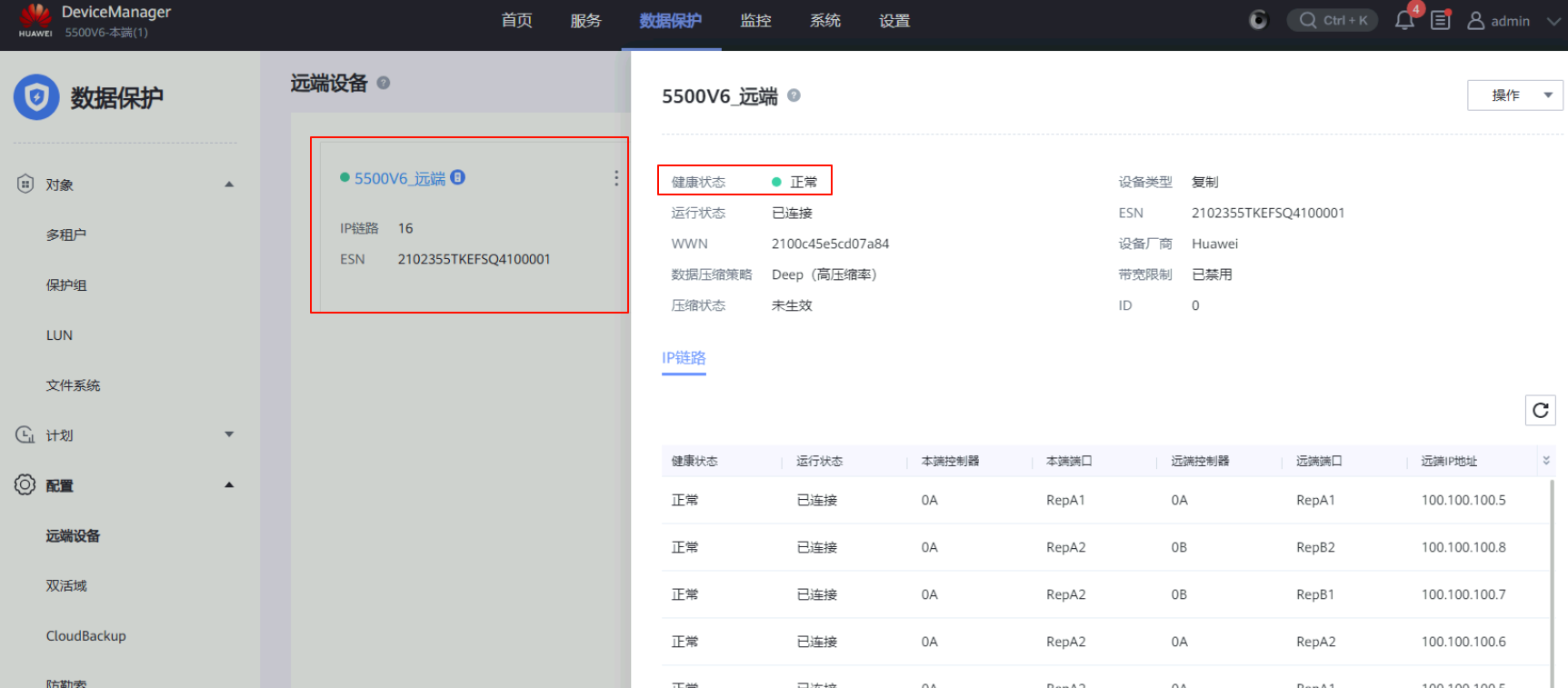This screenshot has width=1568, height=688.
Task: Open the 监控 top menu
Action: (755, 21)
